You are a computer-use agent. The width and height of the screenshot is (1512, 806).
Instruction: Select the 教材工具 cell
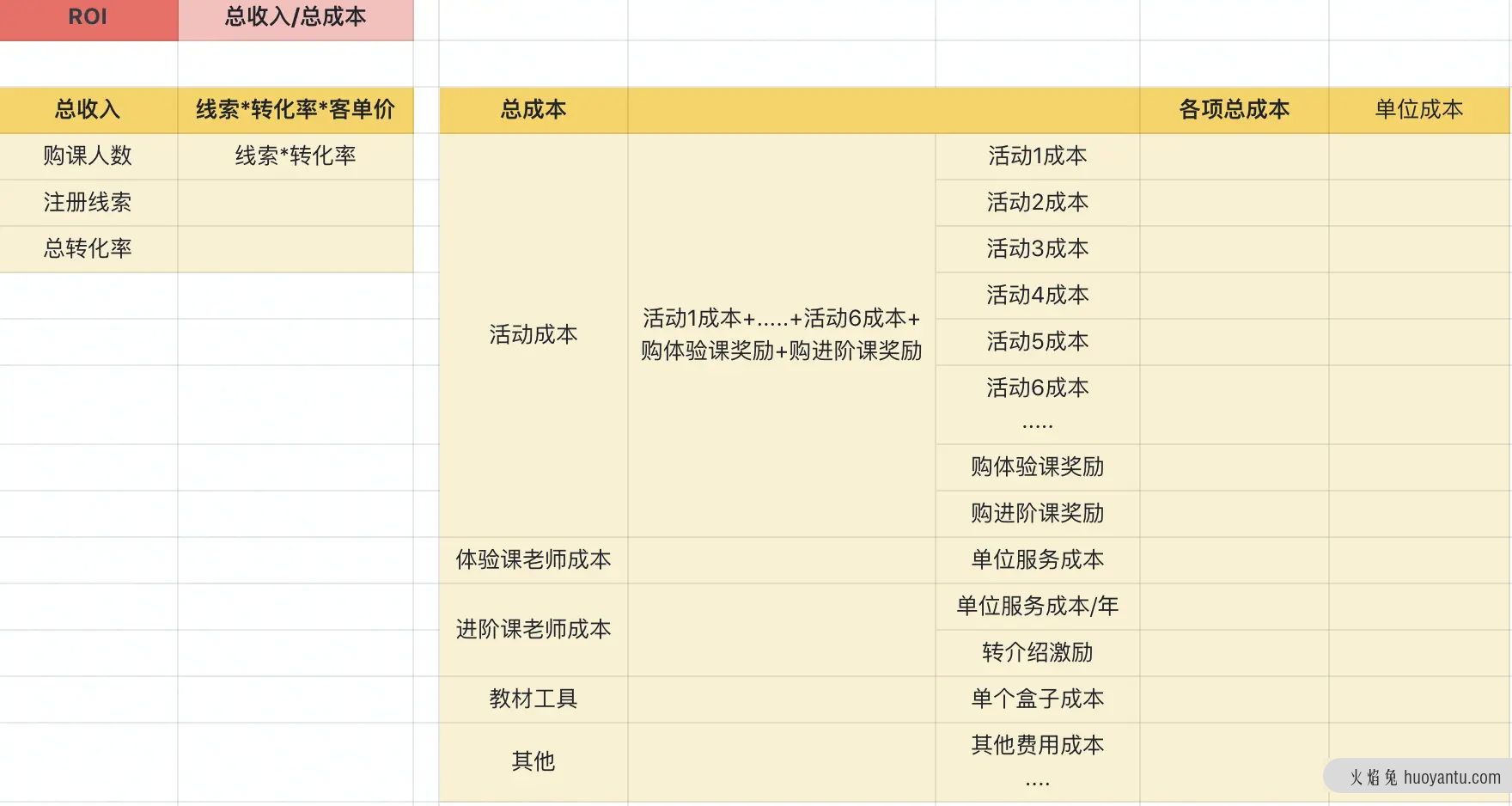(x=533, y=699)
